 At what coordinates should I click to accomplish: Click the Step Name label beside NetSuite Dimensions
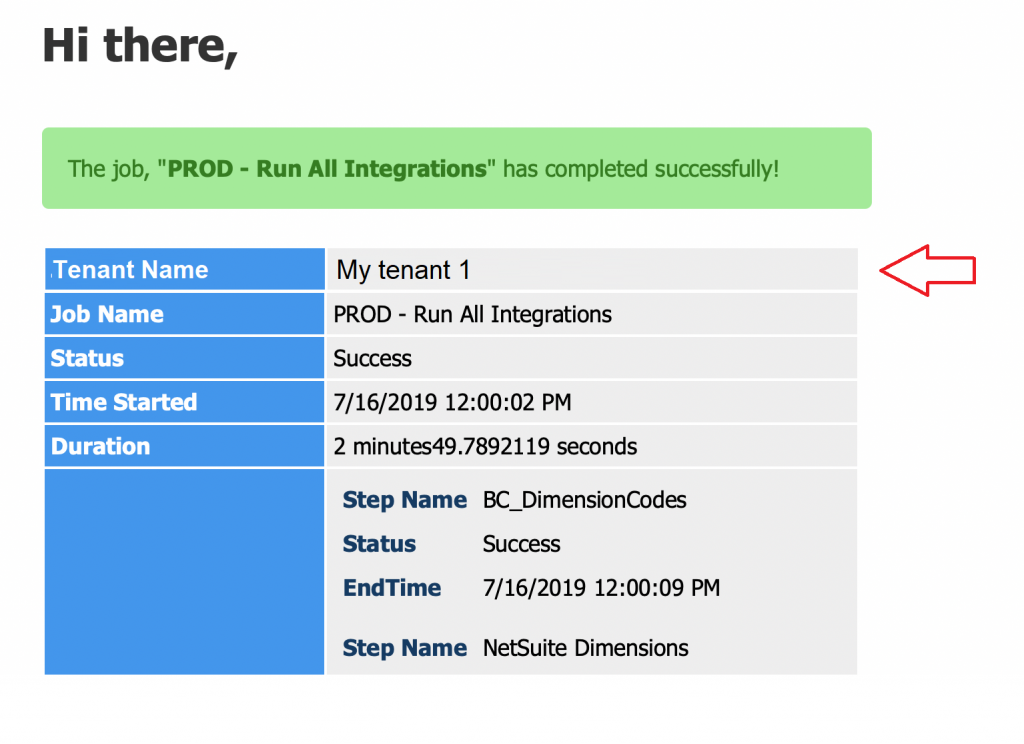[404, 648]
